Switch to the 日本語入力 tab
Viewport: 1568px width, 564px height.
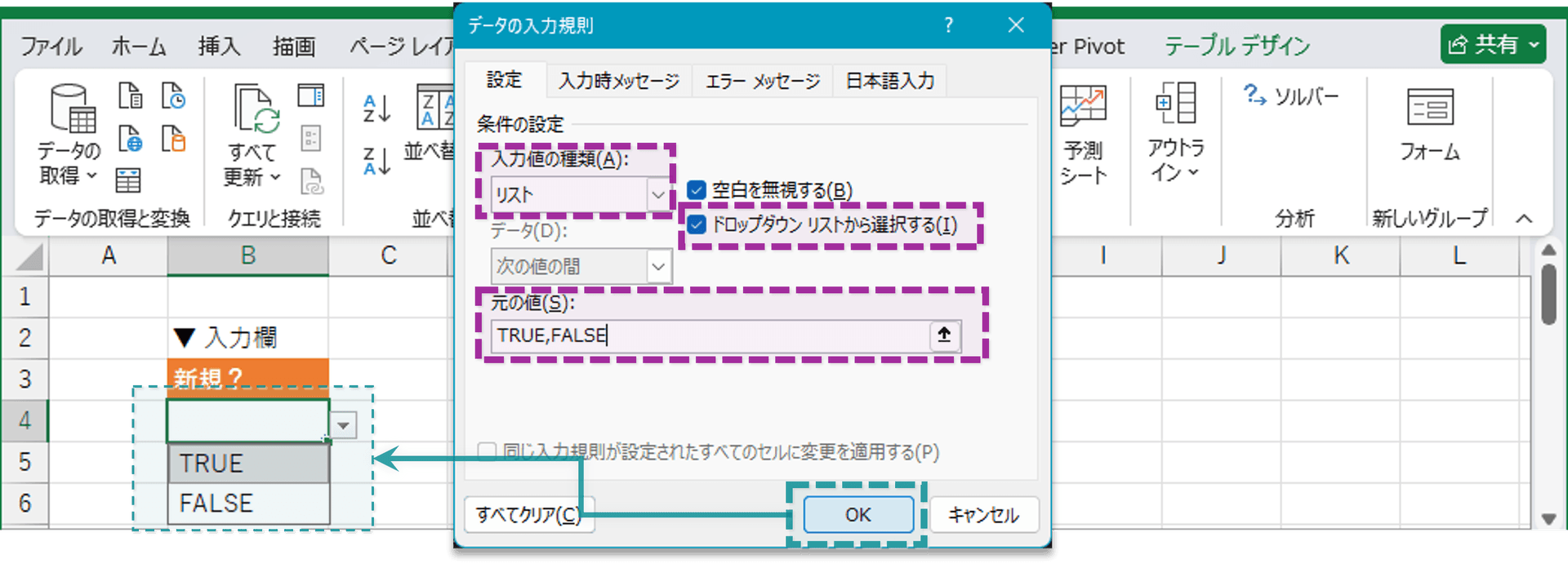(889, 81)
